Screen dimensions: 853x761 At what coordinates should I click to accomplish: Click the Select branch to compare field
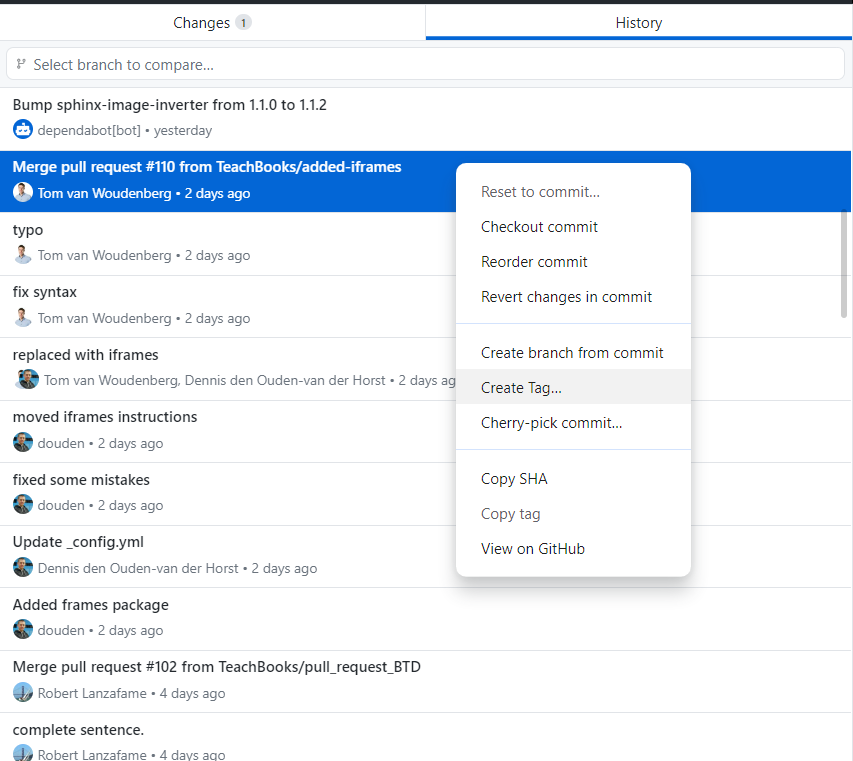[x=425, y=64]
